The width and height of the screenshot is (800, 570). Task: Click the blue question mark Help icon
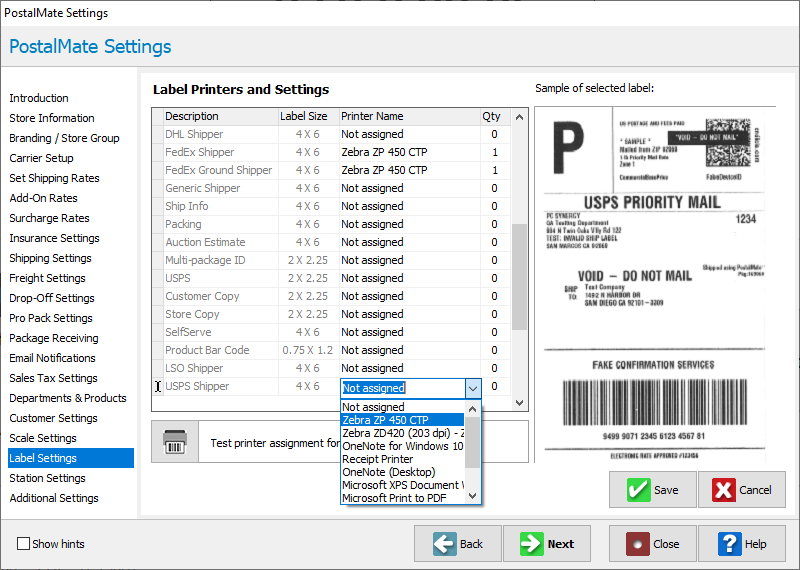point(730,544)
